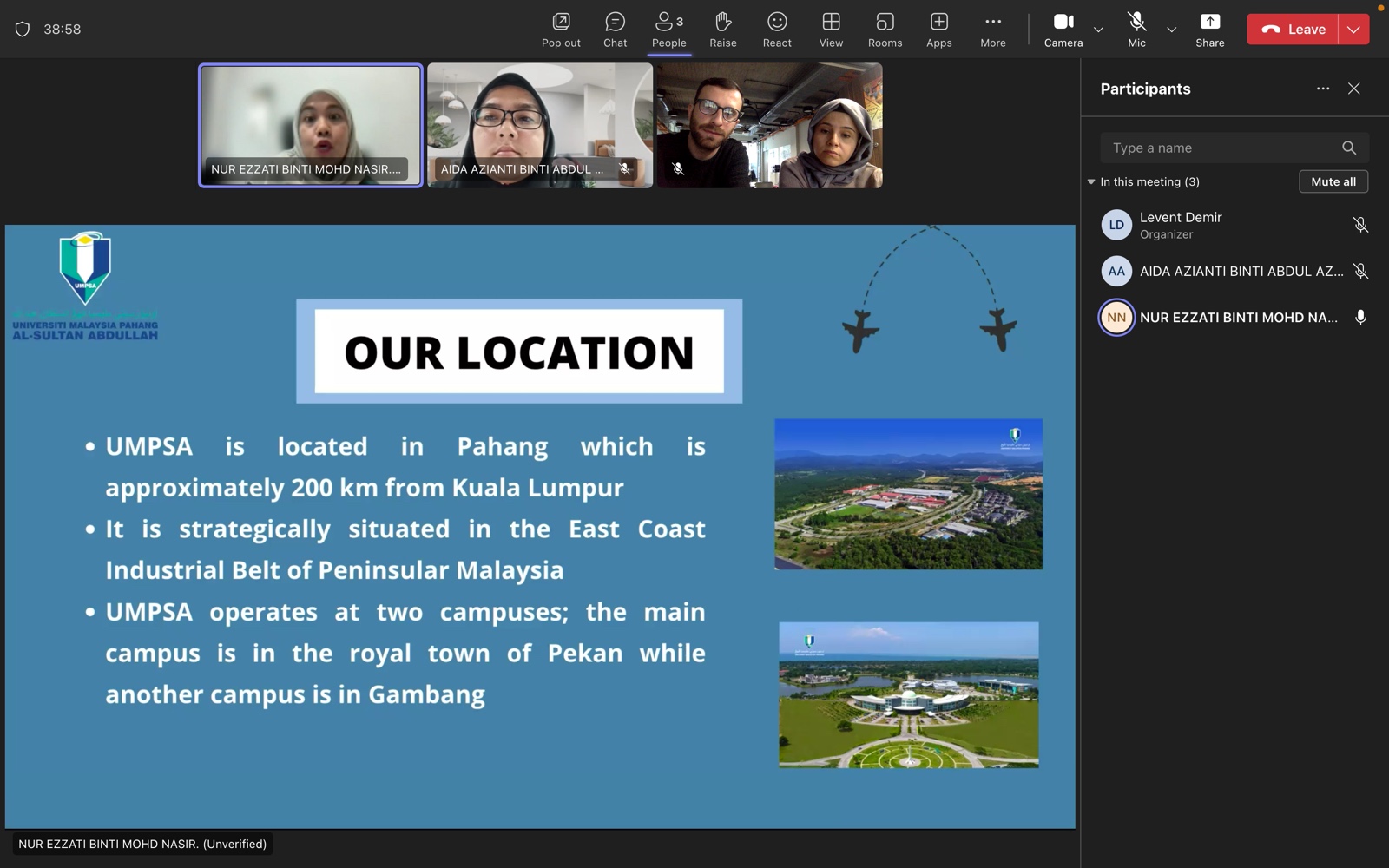
Task: Click the AA avatar icon
Action: tap(1116, 271)
